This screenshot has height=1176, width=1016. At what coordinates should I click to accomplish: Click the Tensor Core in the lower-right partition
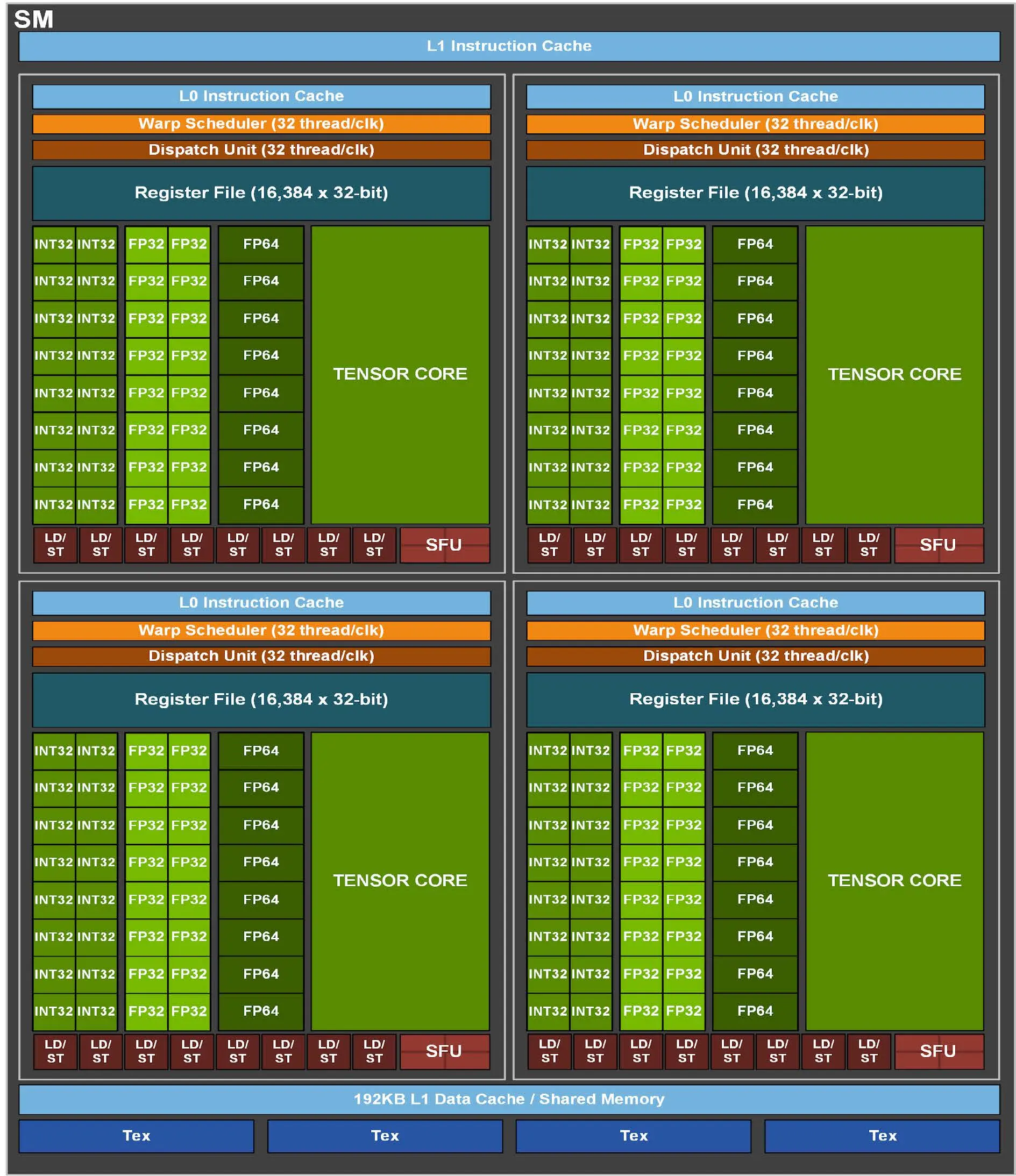pos(894,880)
